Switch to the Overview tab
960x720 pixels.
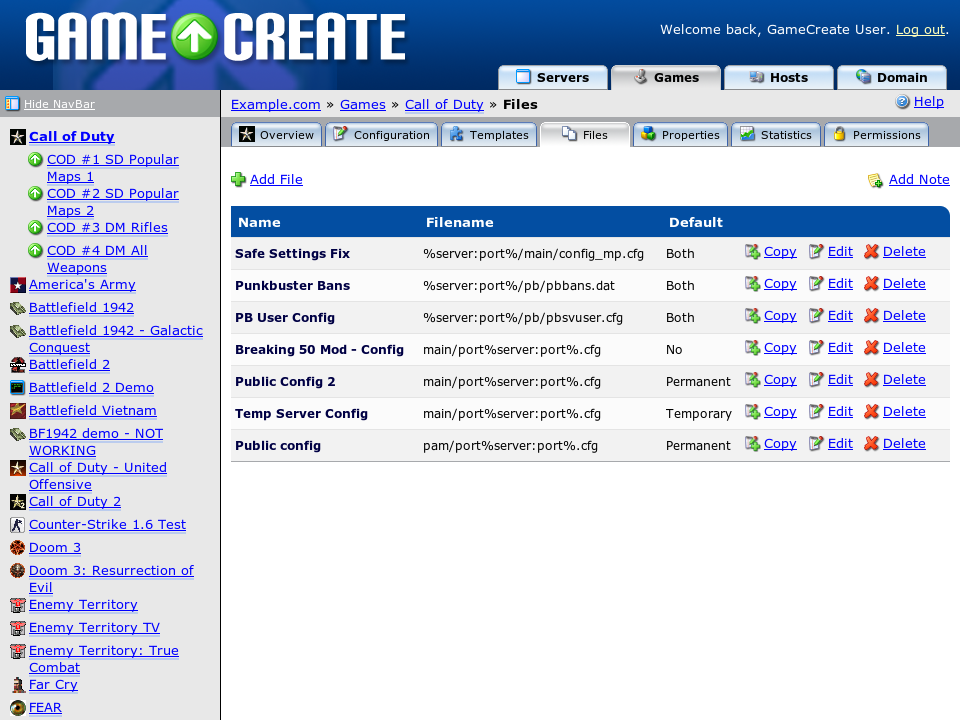(277, 135)
